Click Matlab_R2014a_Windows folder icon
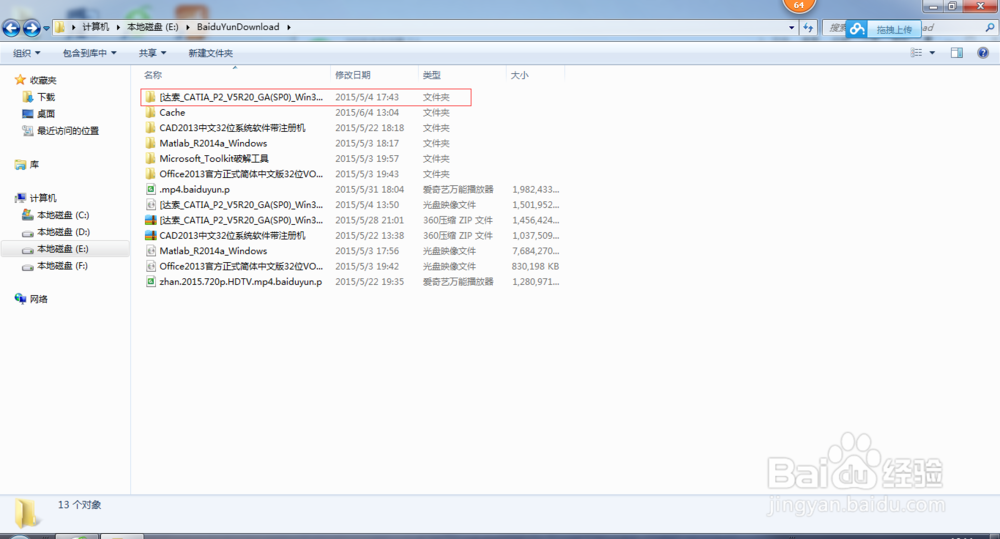The image size is (1000, 539). pyautogui.click(x=151, y=143)
